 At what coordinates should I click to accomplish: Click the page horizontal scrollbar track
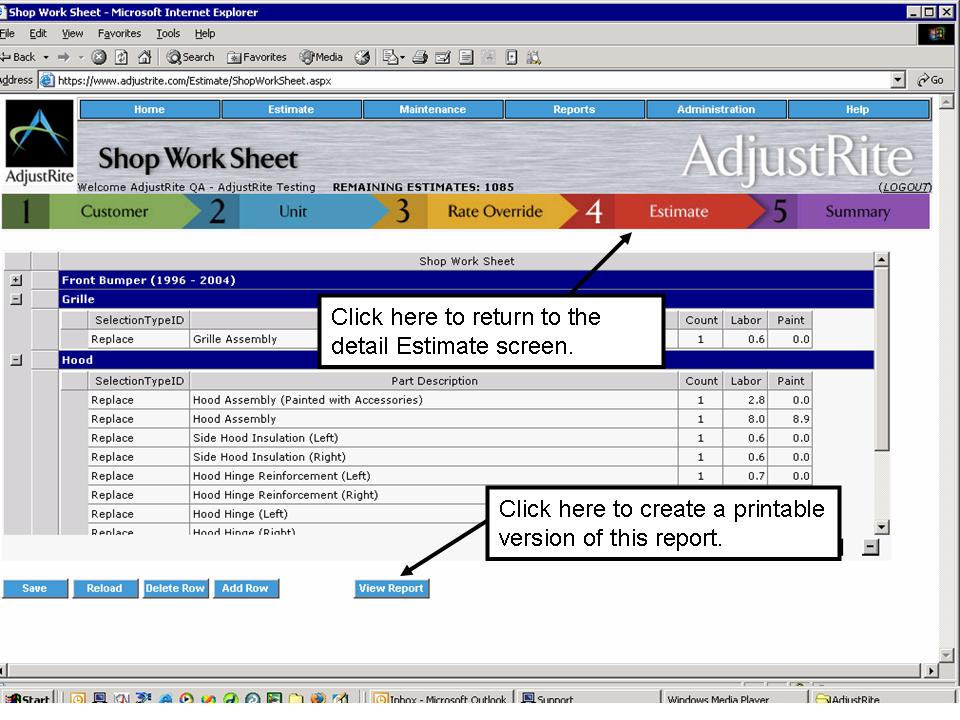point(463,670)
